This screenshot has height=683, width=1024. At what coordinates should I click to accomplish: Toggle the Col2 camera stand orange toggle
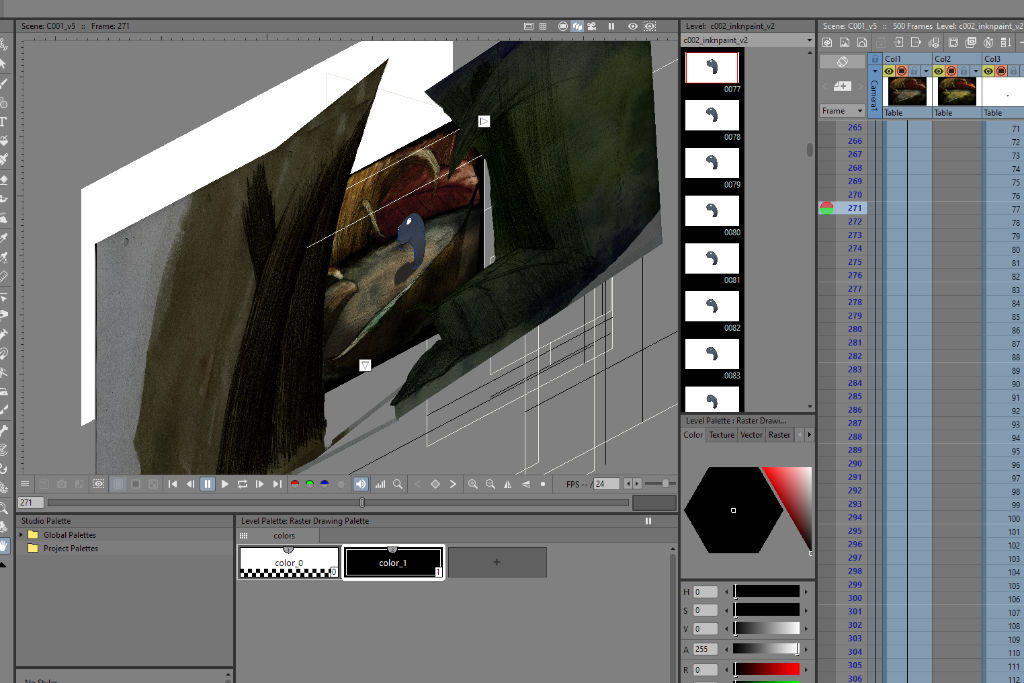pos(952,71)
